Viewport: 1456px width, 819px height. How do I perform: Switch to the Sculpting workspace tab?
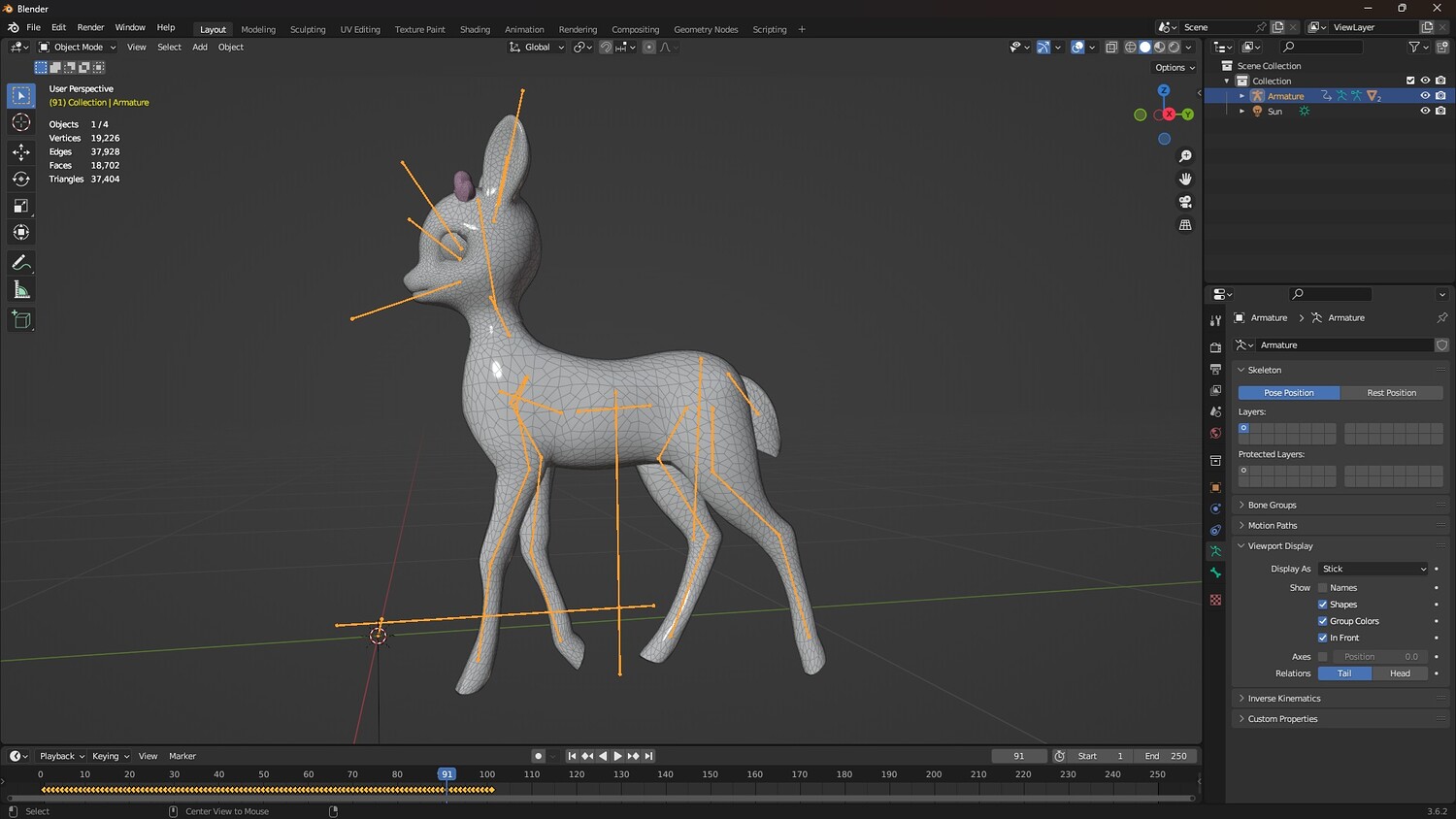pyautogui.click(x=308, y=29)
